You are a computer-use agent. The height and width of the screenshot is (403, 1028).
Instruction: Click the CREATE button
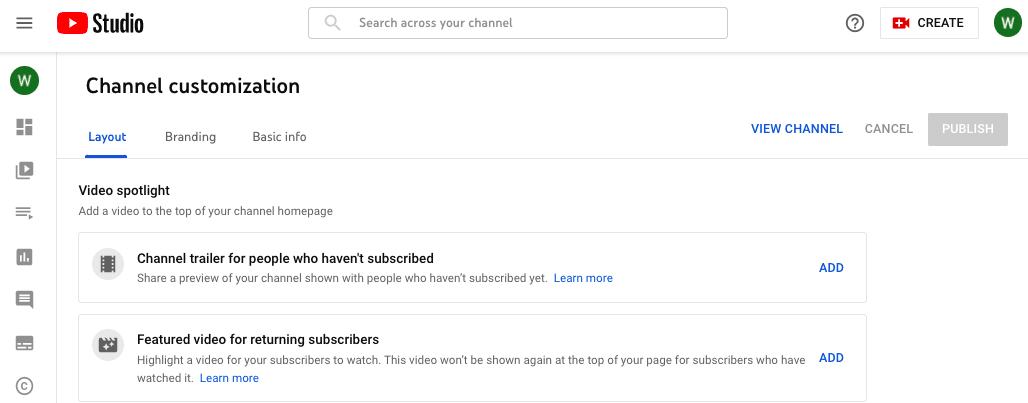[x=929, y=24]
